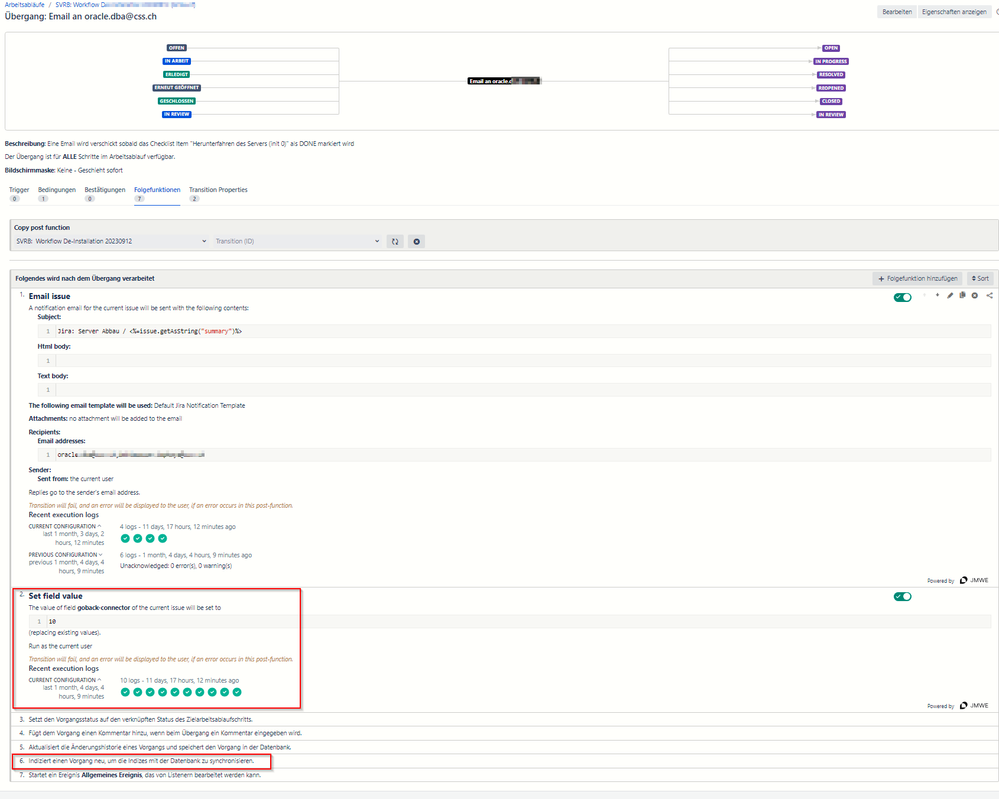The image size is (999, 799).
Task: Select the RESOLVED target status badge
Action: click(x=831, y=75)
